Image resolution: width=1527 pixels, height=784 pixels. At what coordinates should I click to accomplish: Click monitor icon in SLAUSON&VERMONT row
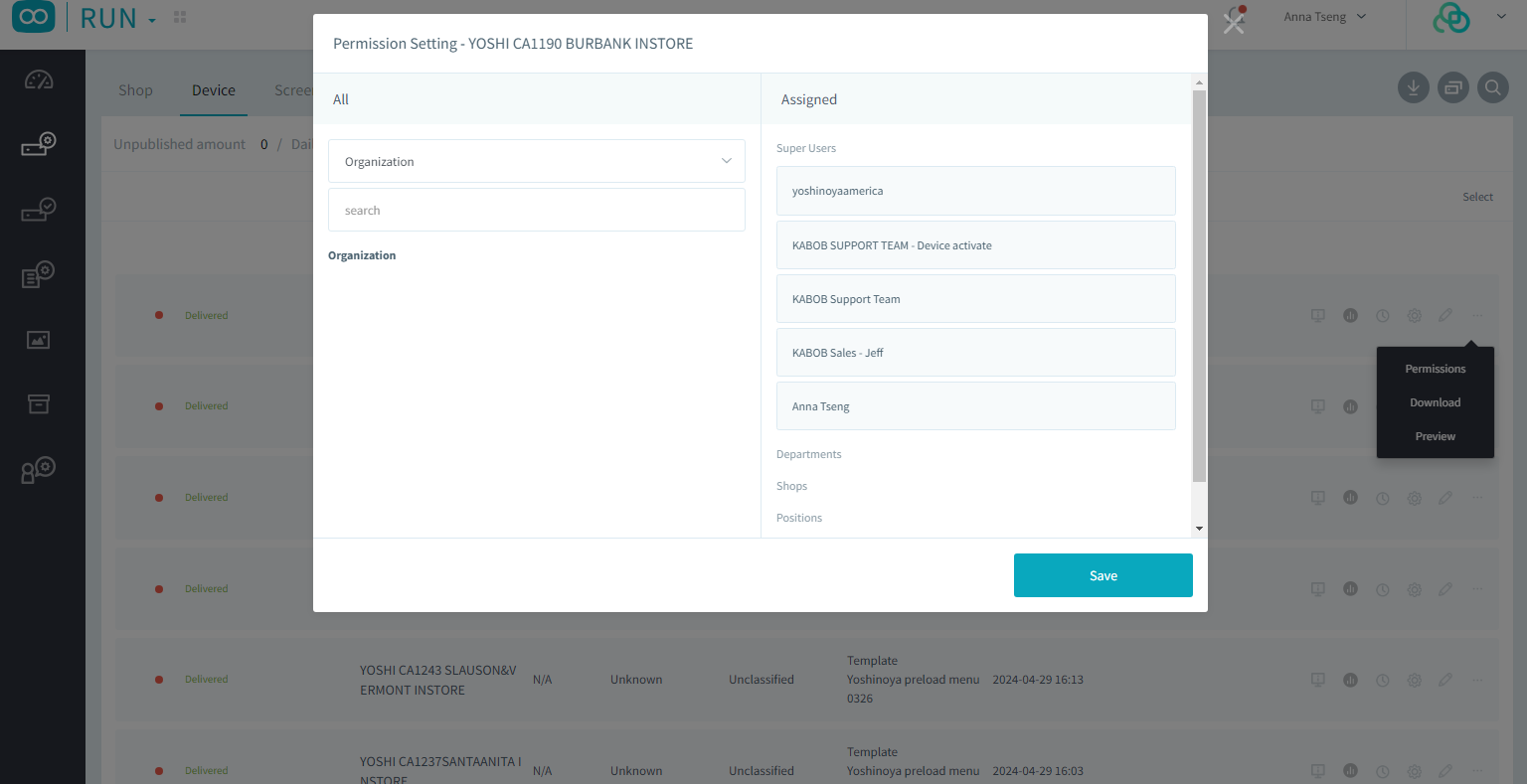click(1318, 680)
